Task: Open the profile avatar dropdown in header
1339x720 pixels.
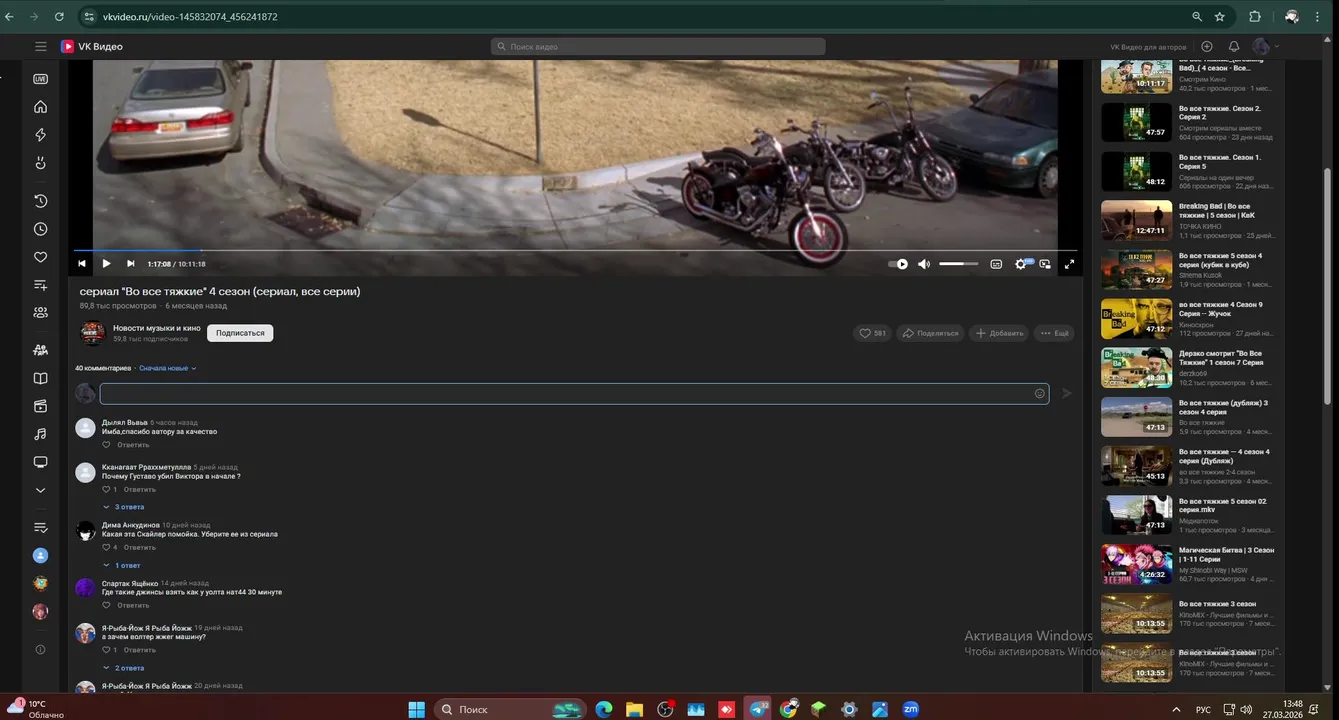Action: (1266, 46)
